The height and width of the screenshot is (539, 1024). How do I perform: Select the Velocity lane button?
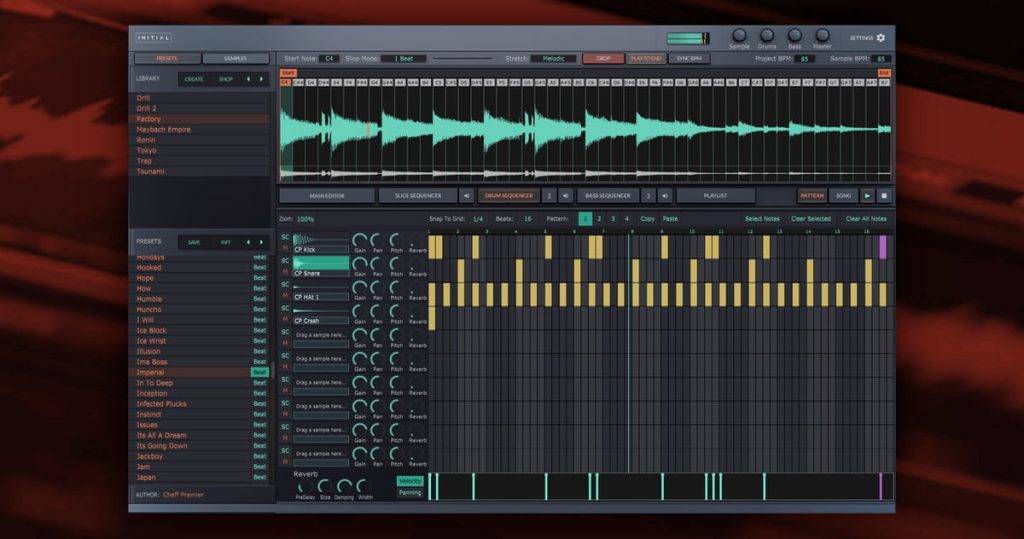pos(409,482)
